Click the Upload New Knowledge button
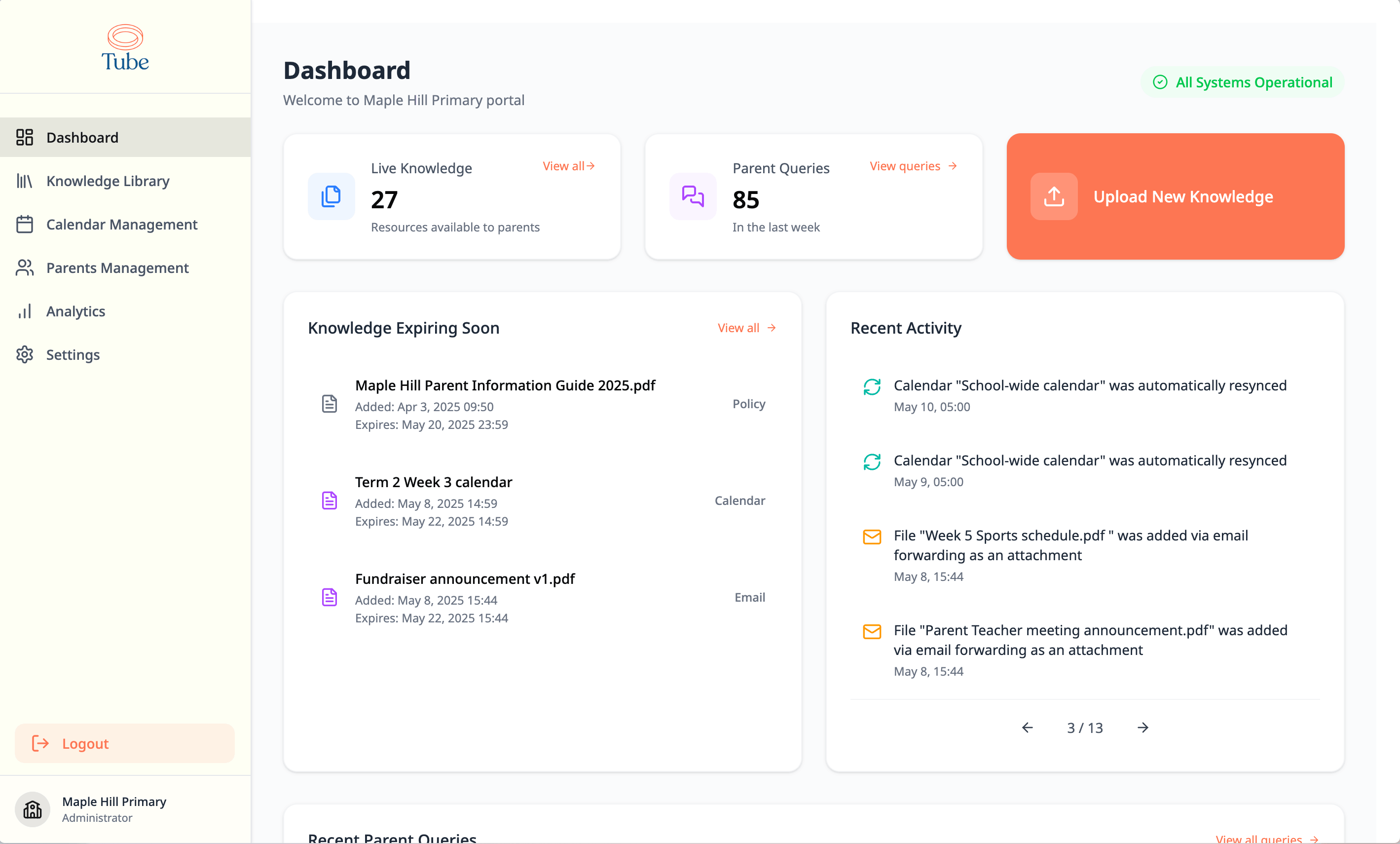The image size is (1400, 844). (1175, 196)
